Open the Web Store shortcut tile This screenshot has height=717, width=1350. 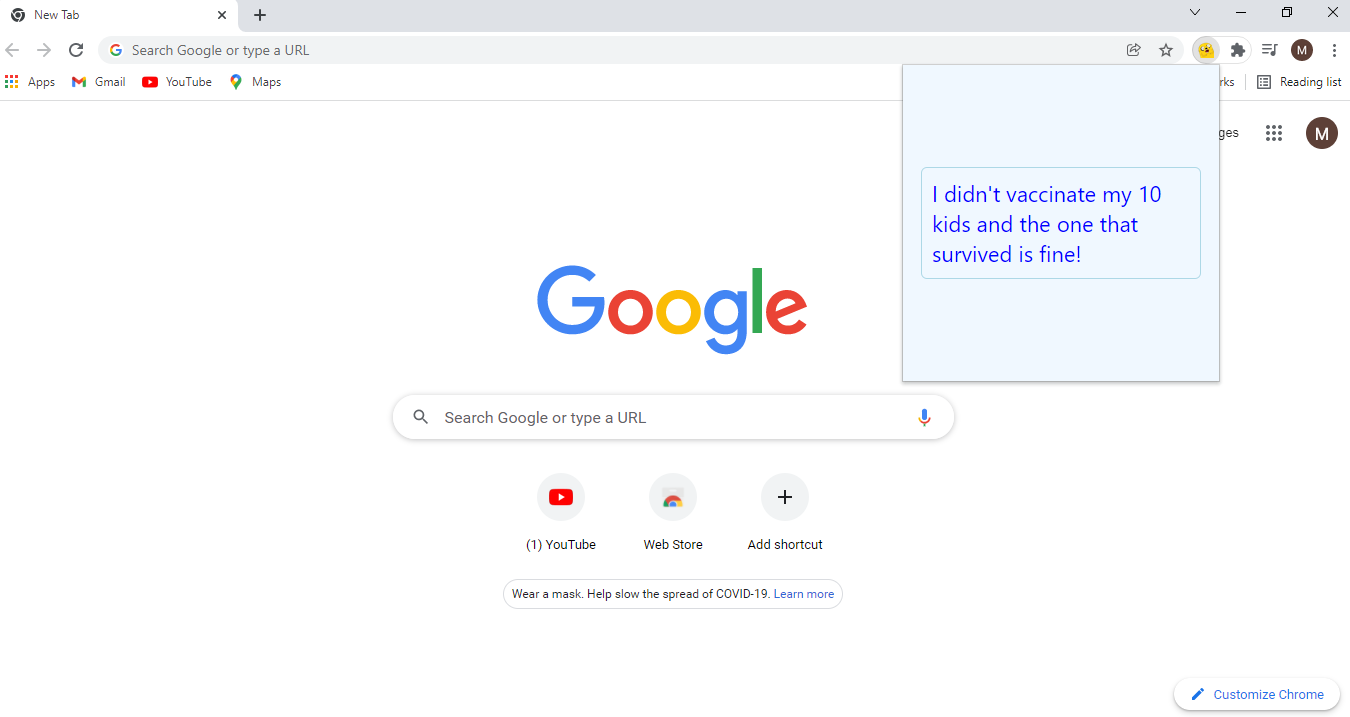click(x=673, y=513)
